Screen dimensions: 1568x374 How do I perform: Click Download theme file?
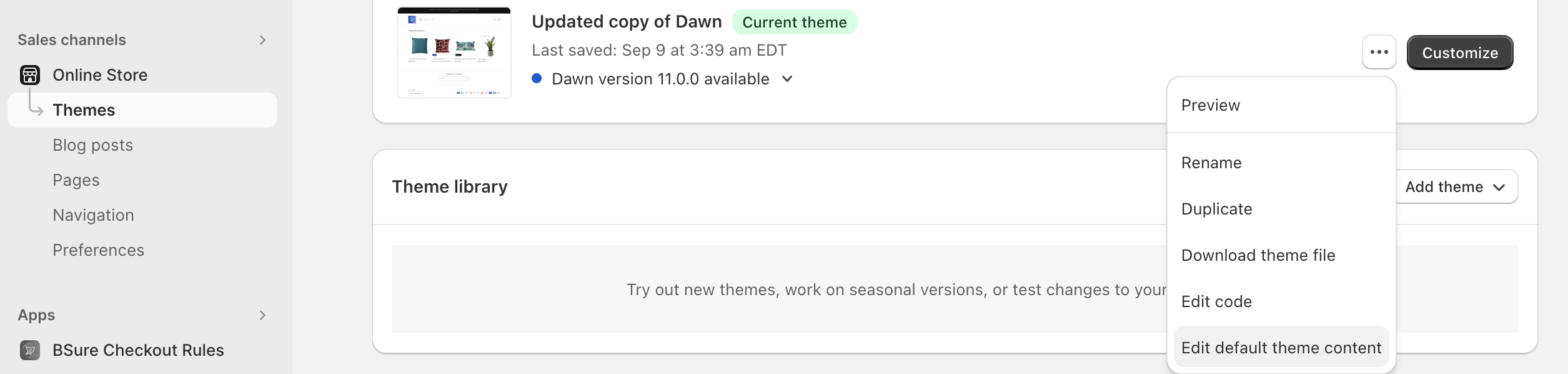coord(1258,255)
